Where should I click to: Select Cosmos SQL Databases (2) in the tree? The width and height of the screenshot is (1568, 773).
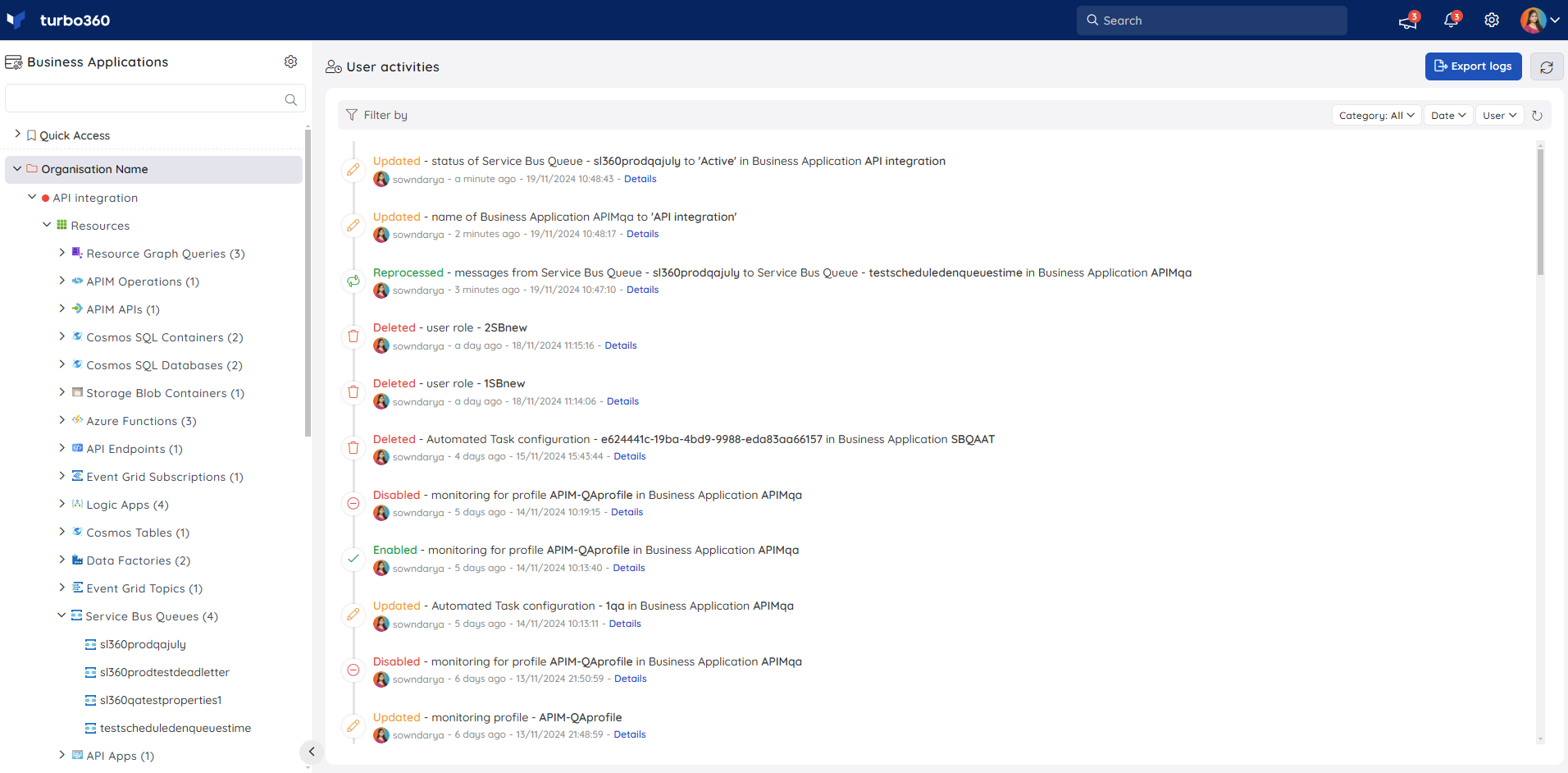(164, 365)
